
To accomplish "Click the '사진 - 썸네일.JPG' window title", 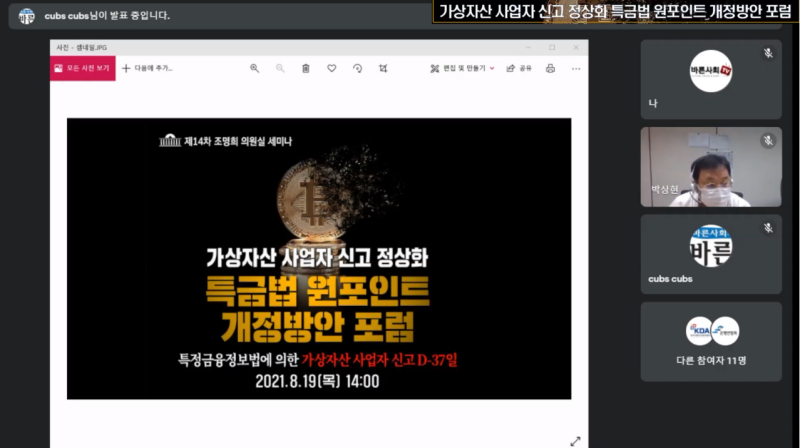I will pyautogui.click(x=82, y=47).
